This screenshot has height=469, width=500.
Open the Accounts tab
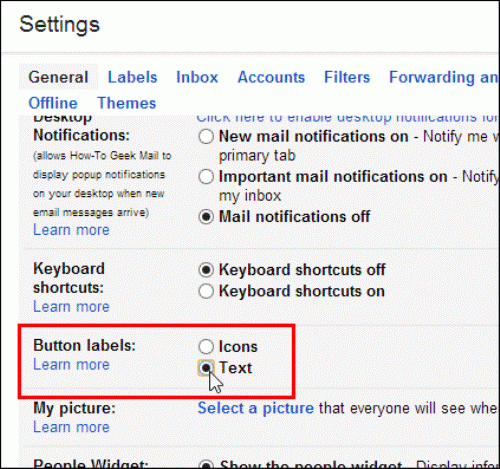(271, 77)
